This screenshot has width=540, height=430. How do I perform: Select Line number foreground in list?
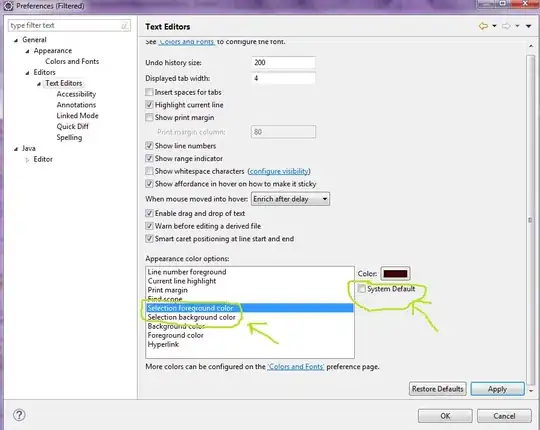tap(250, 272)
